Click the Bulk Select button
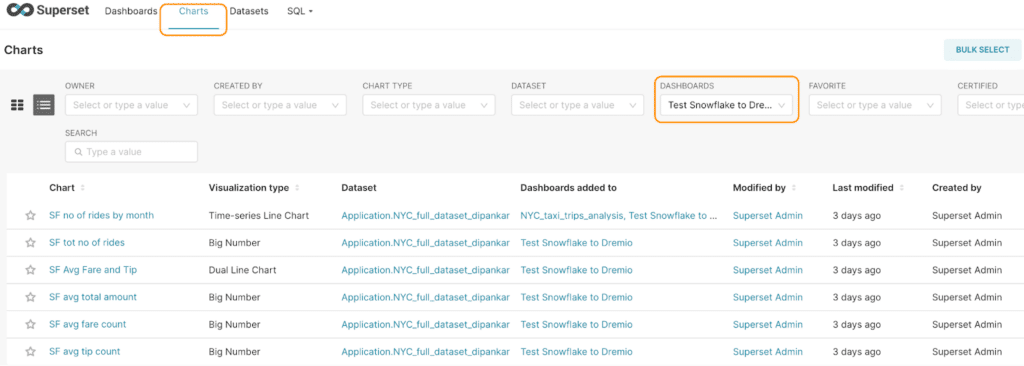The width and height of the screenshot is (1024, 366). pyautogui.click(x=982, y=50)
